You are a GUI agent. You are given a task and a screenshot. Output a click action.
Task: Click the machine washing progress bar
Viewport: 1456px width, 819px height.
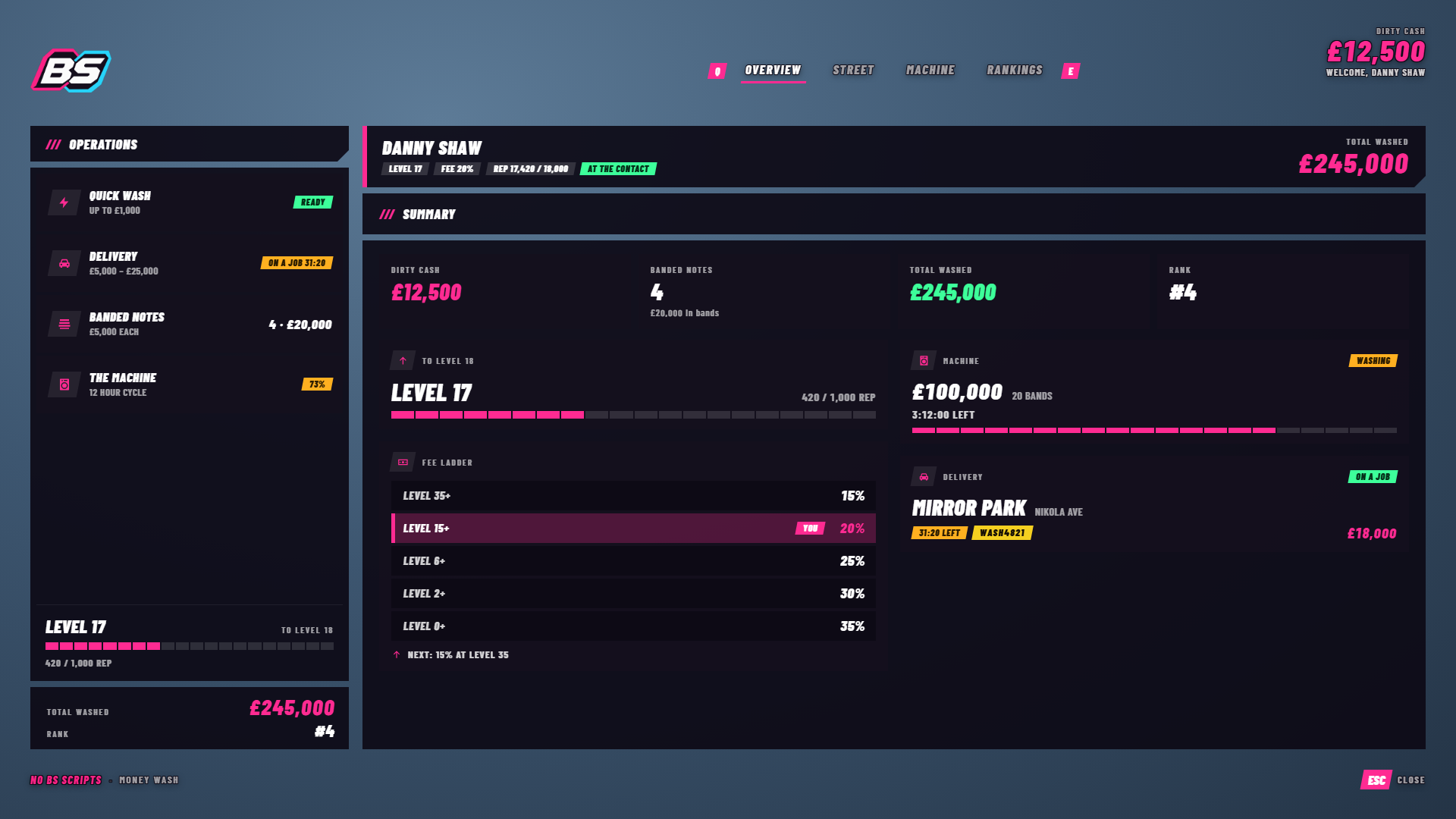click(x=1154, y=430)
